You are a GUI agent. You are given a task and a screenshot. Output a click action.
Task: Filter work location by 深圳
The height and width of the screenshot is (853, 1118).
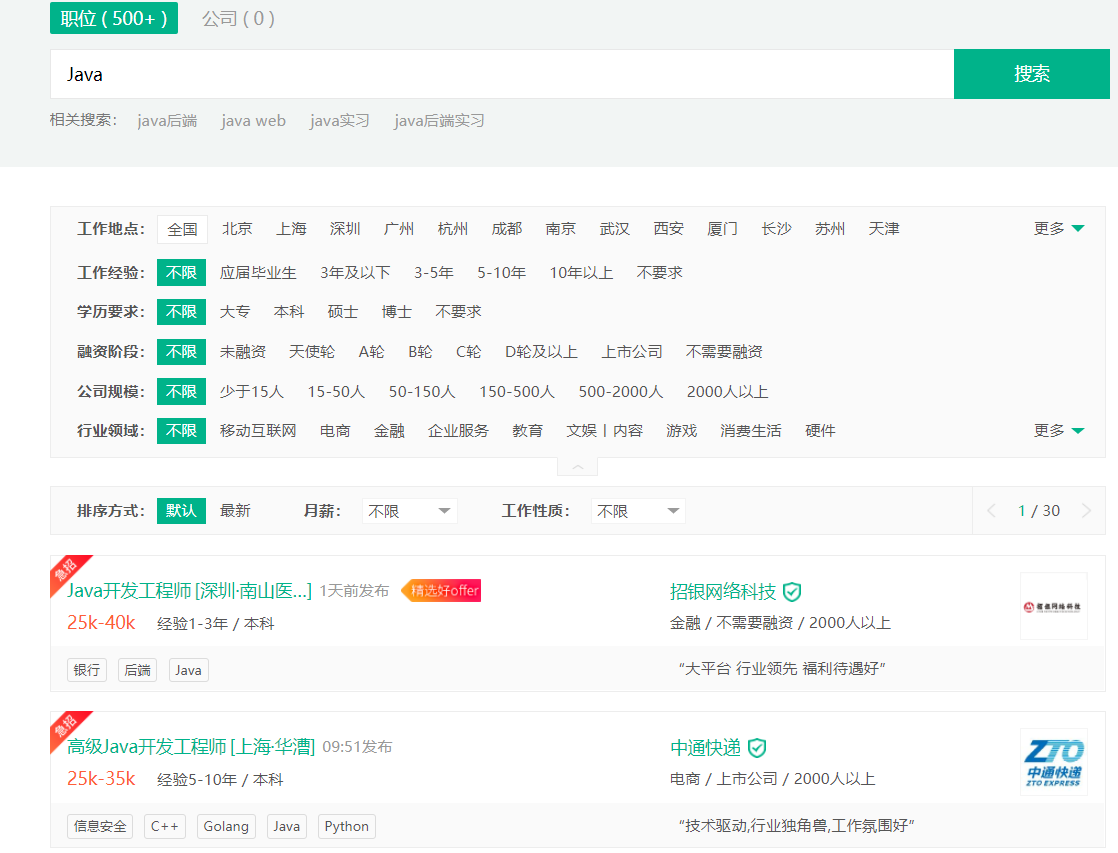click(345, 229)
